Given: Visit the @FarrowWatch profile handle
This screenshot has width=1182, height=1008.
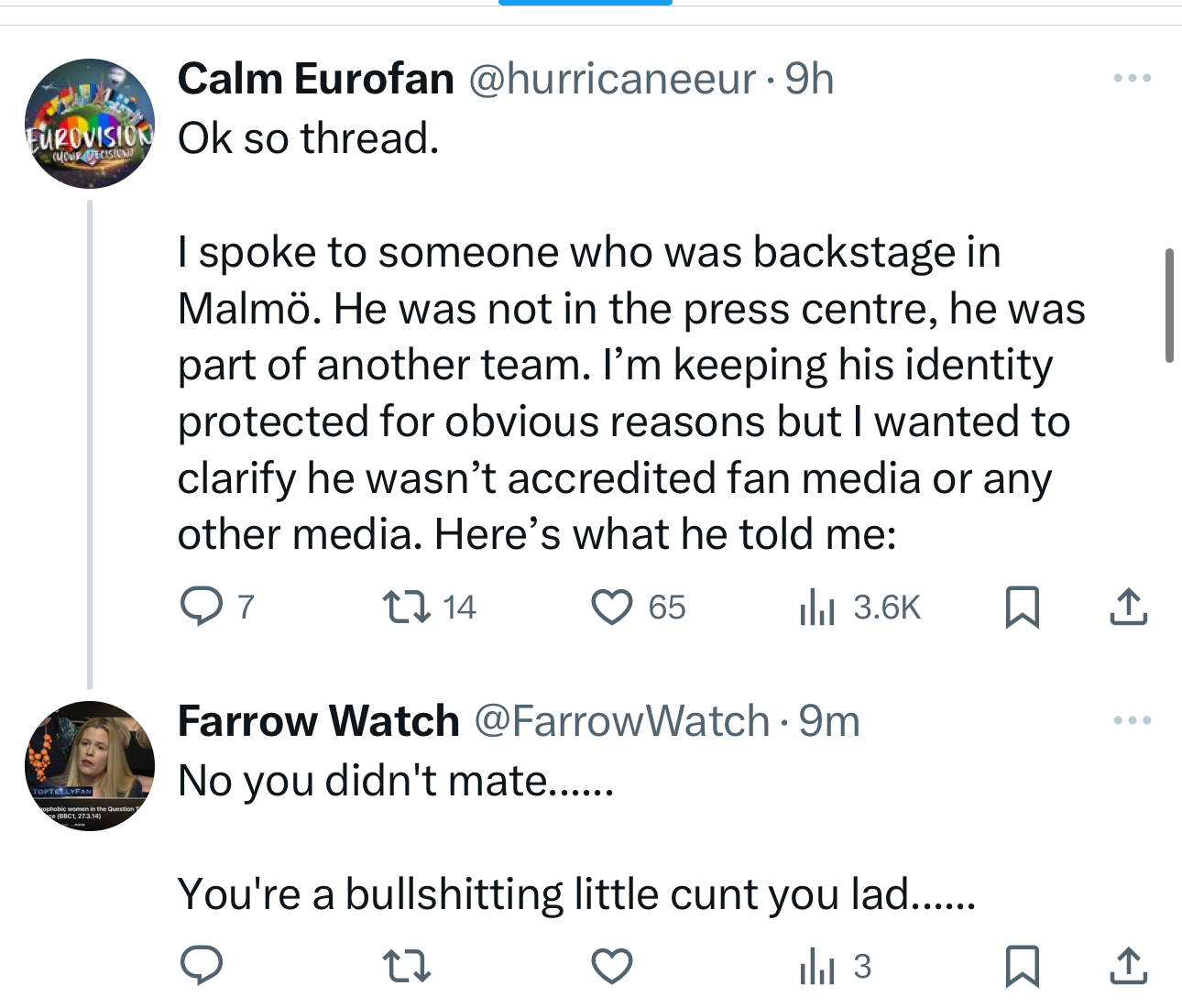Looking at the screenshot, I should point(622,721).
